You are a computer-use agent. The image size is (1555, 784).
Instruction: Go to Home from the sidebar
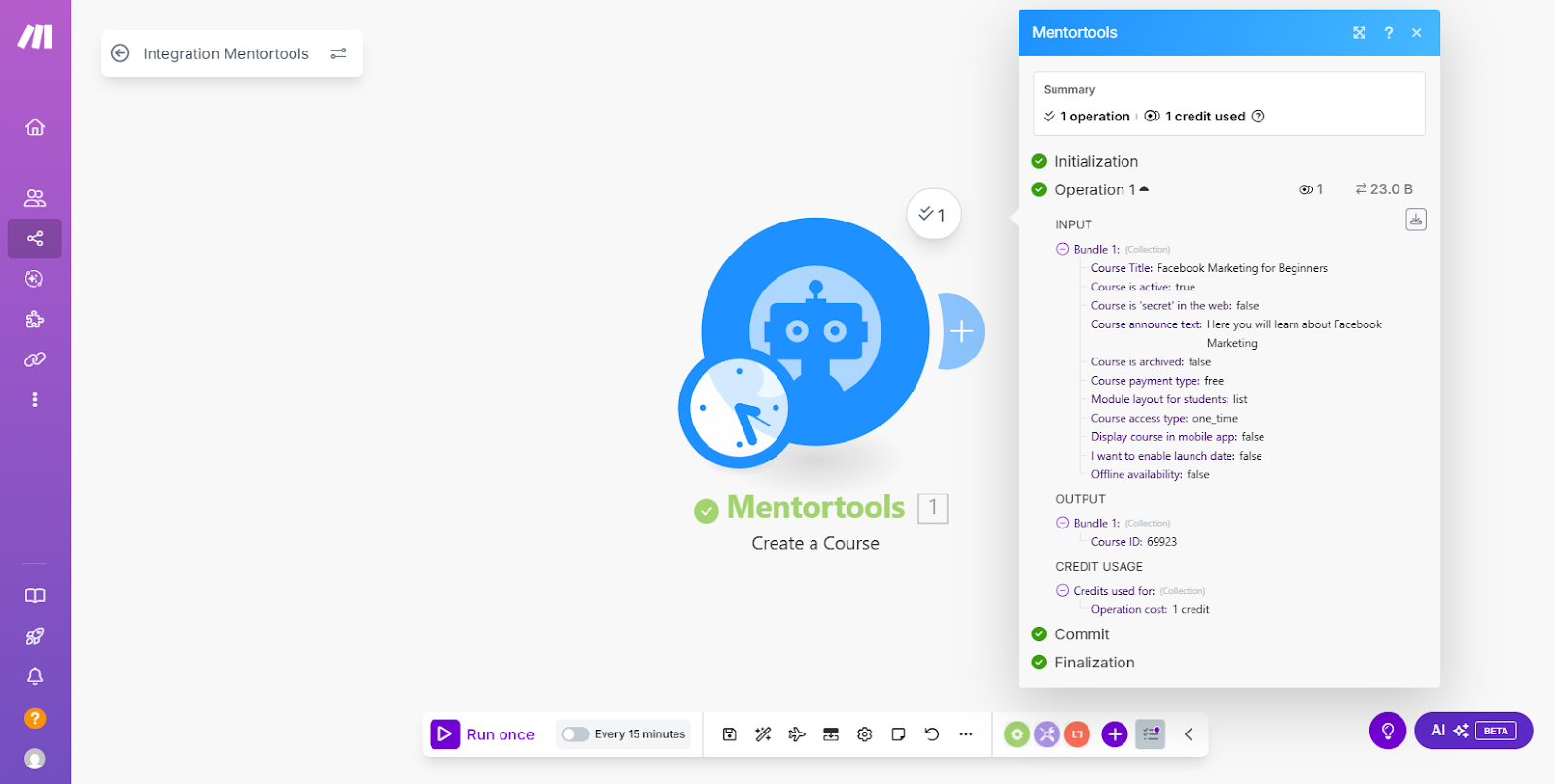coord(35,127)
